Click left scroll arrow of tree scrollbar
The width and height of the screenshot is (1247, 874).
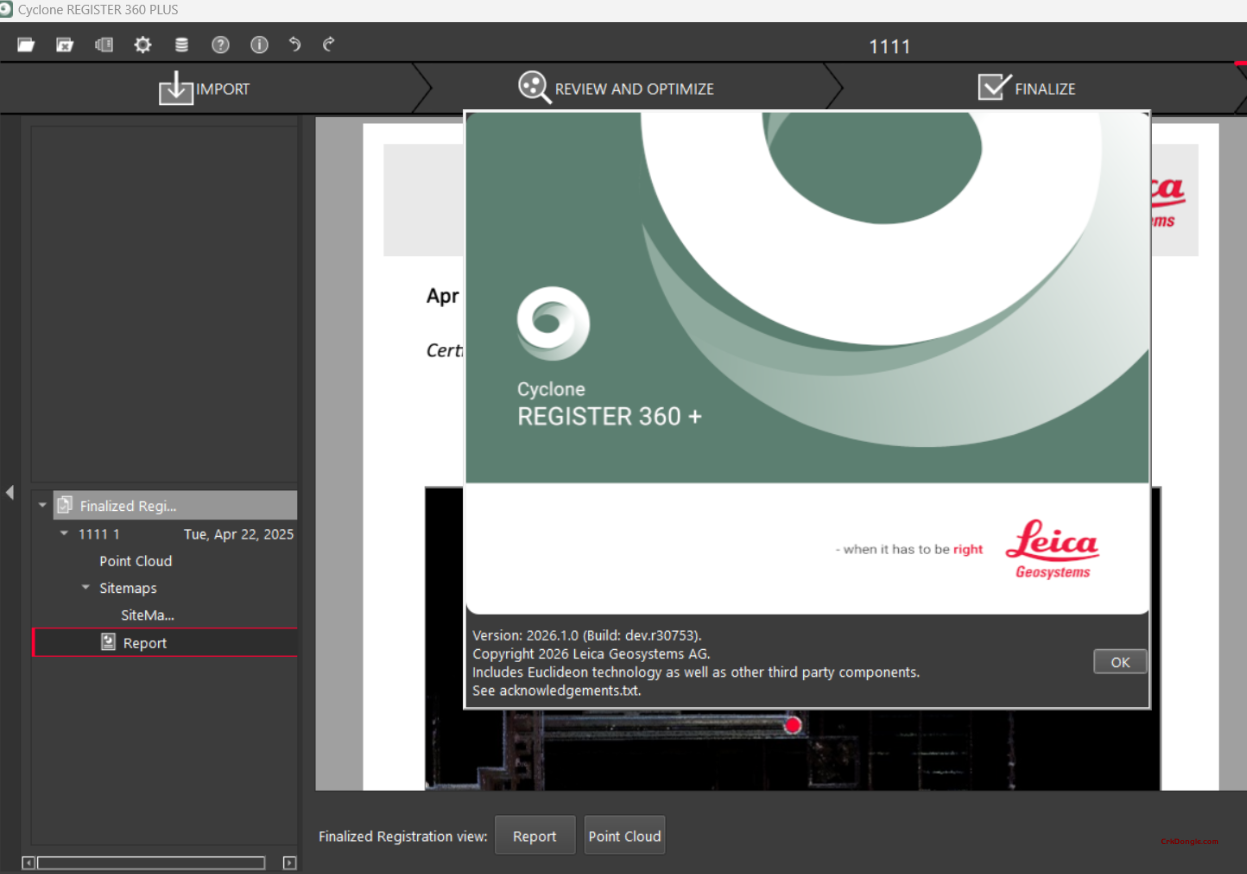28,862
